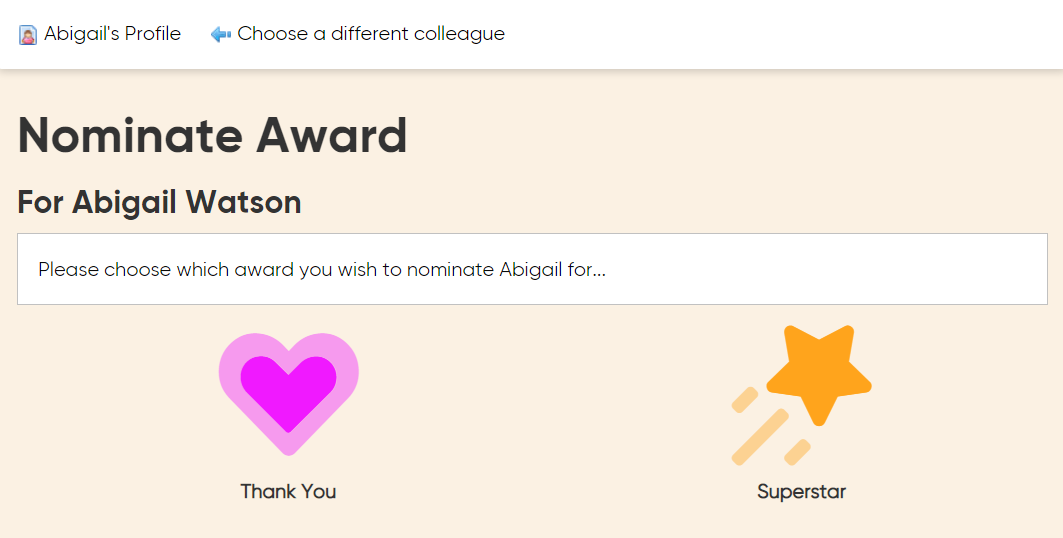Click the pale orange star trail streaks
The image size is (1063, 538).
(x=761, y=436)
